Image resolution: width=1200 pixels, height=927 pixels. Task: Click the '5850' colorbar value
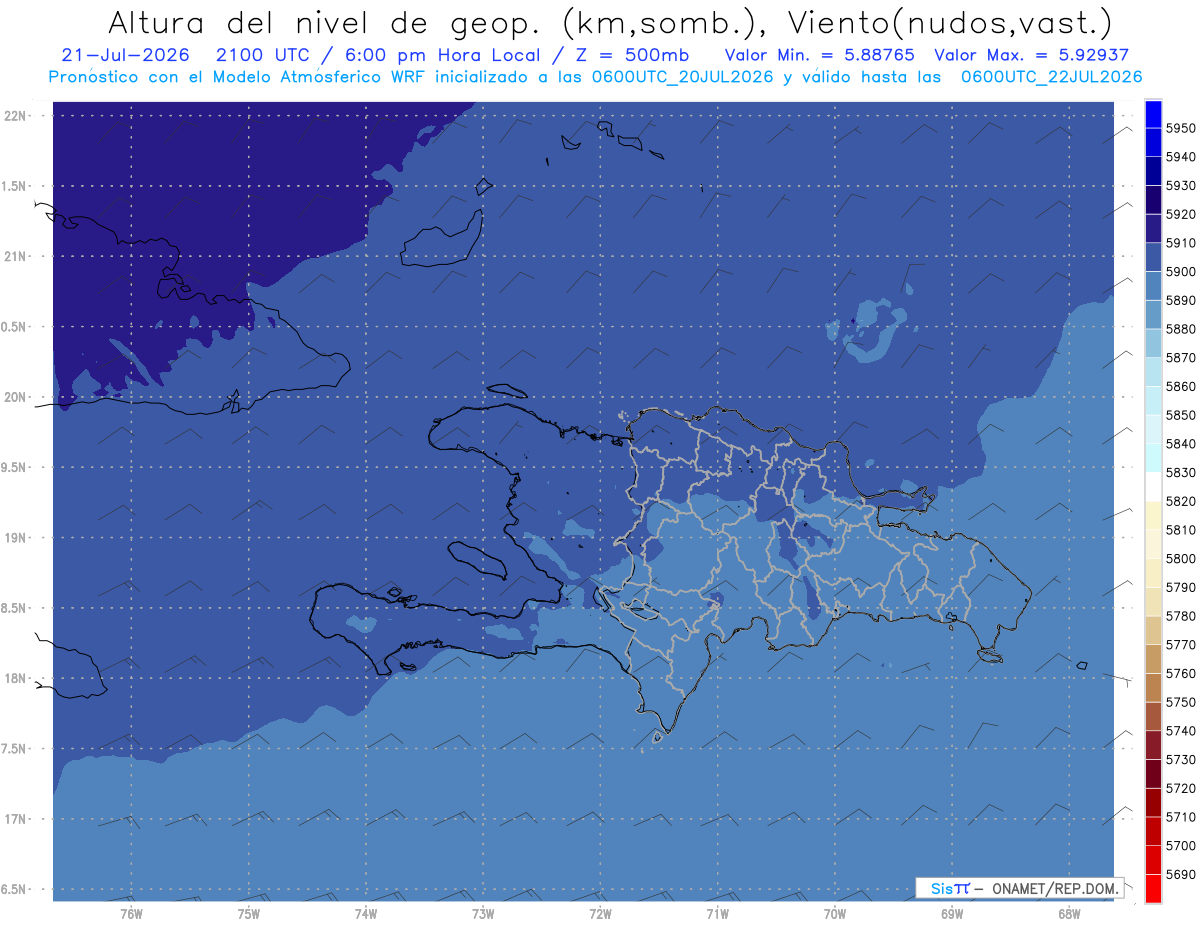point(1180,415)
